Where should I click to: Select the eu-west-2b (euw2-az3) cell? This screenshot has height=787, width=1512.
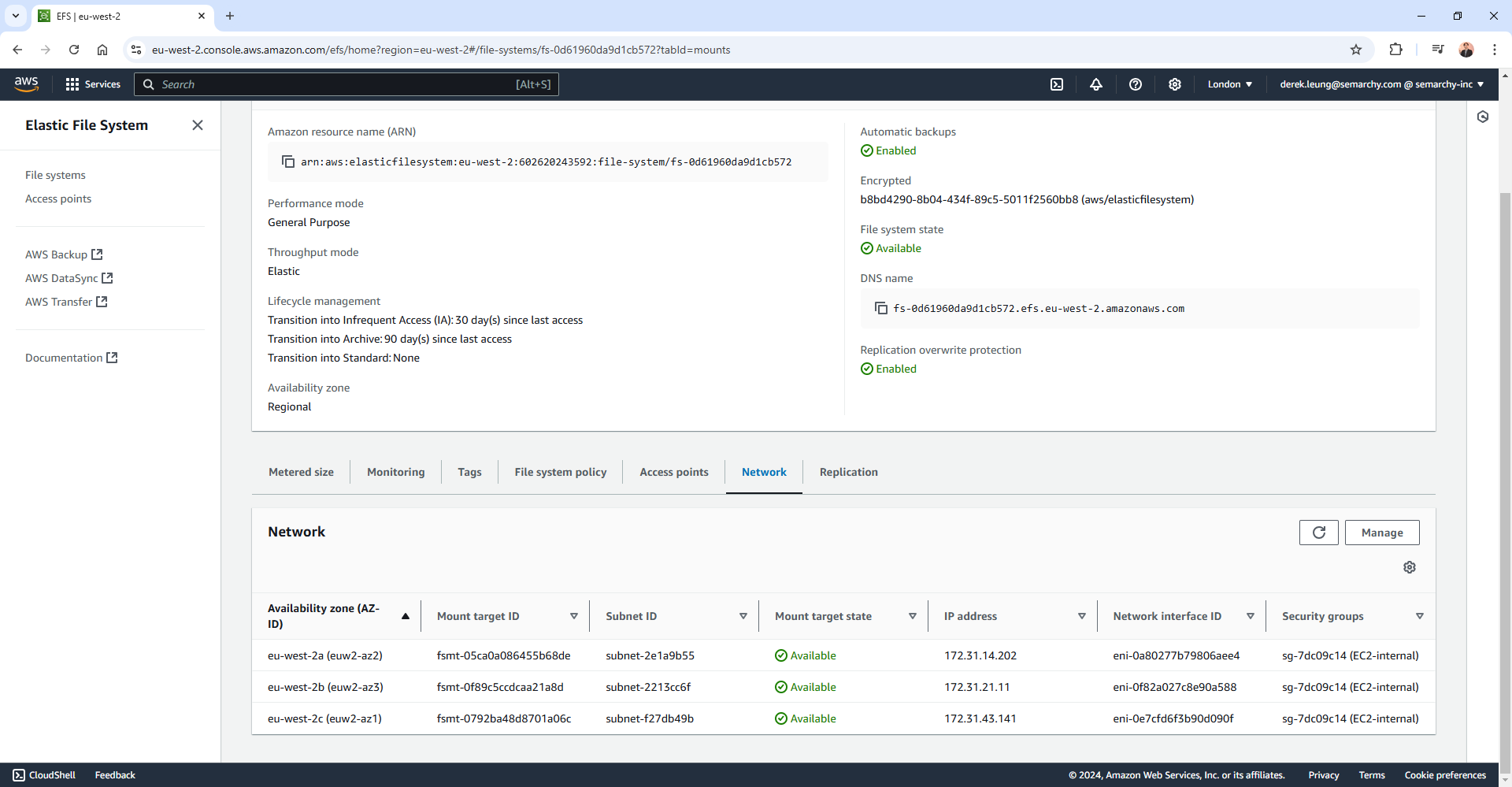[x=325, y=687]
